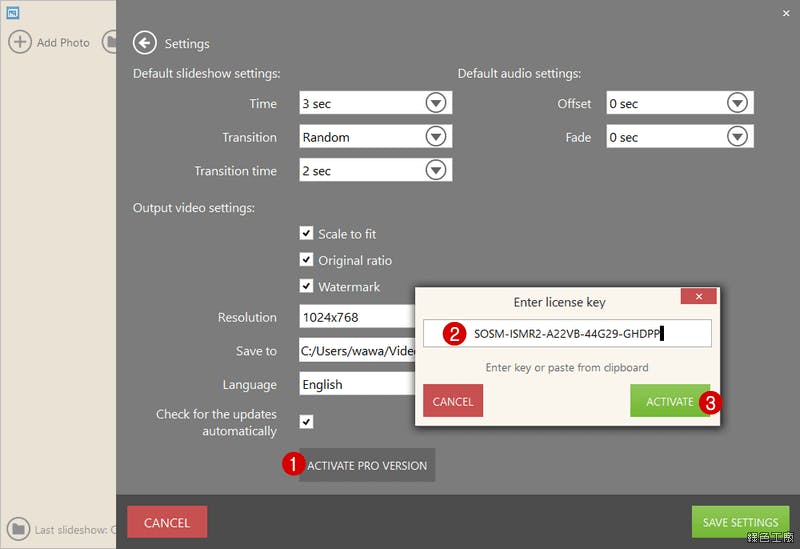Expand the audio Fade dropdown arrow

coord(737,137)
